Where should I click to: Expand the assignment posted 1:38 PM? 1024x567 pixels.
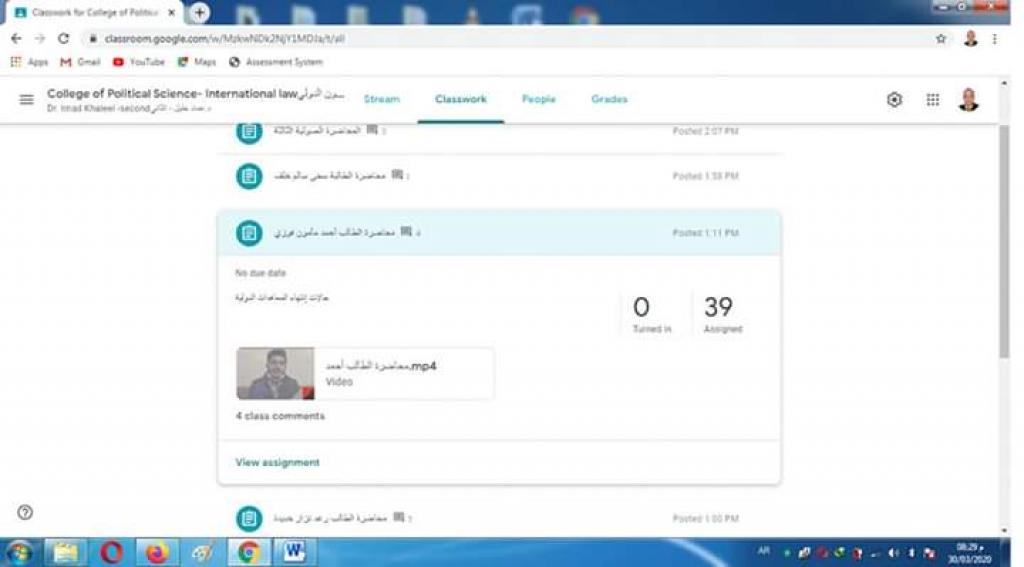point(498,176)
